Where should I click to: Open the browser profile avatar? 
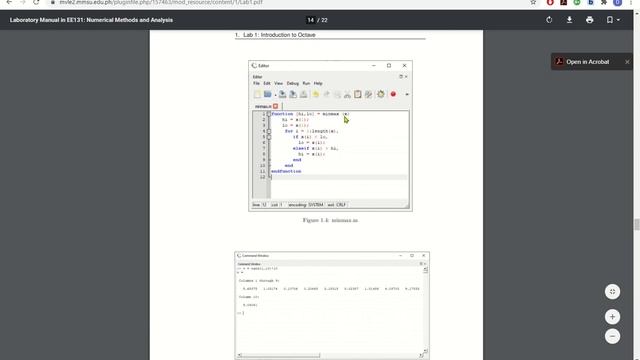point(618,2)
